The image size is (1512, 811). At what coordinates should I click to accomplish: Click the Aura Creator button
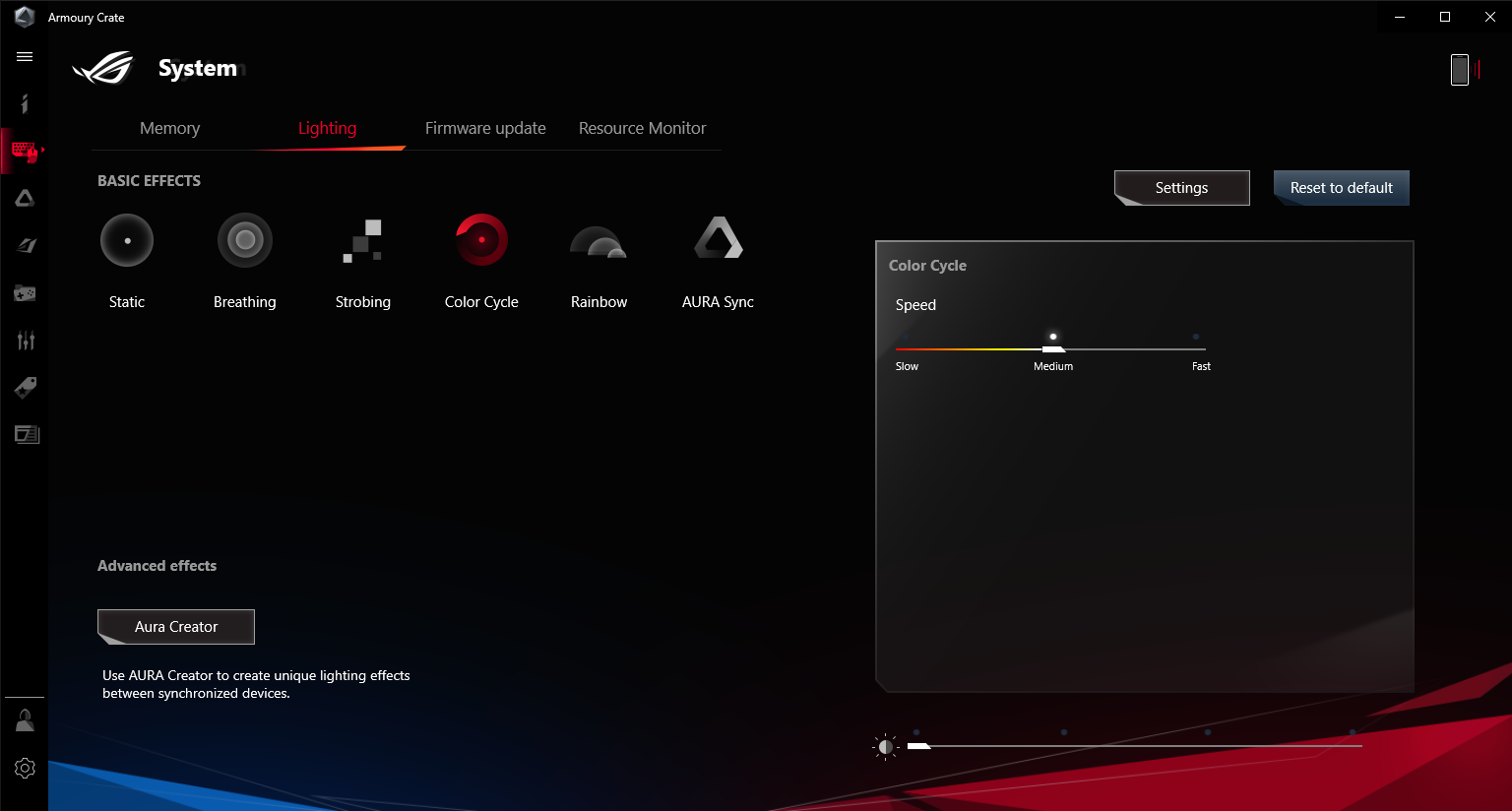coord(176,627)
